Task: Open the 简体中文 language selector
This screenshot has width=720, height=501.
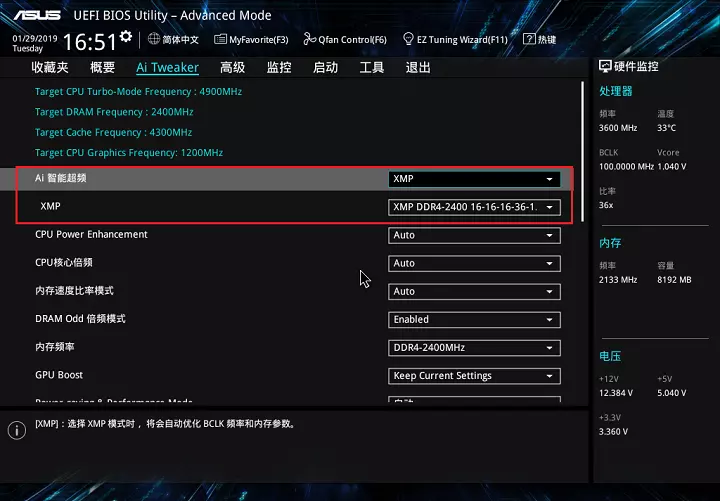Action: point(173,39)
